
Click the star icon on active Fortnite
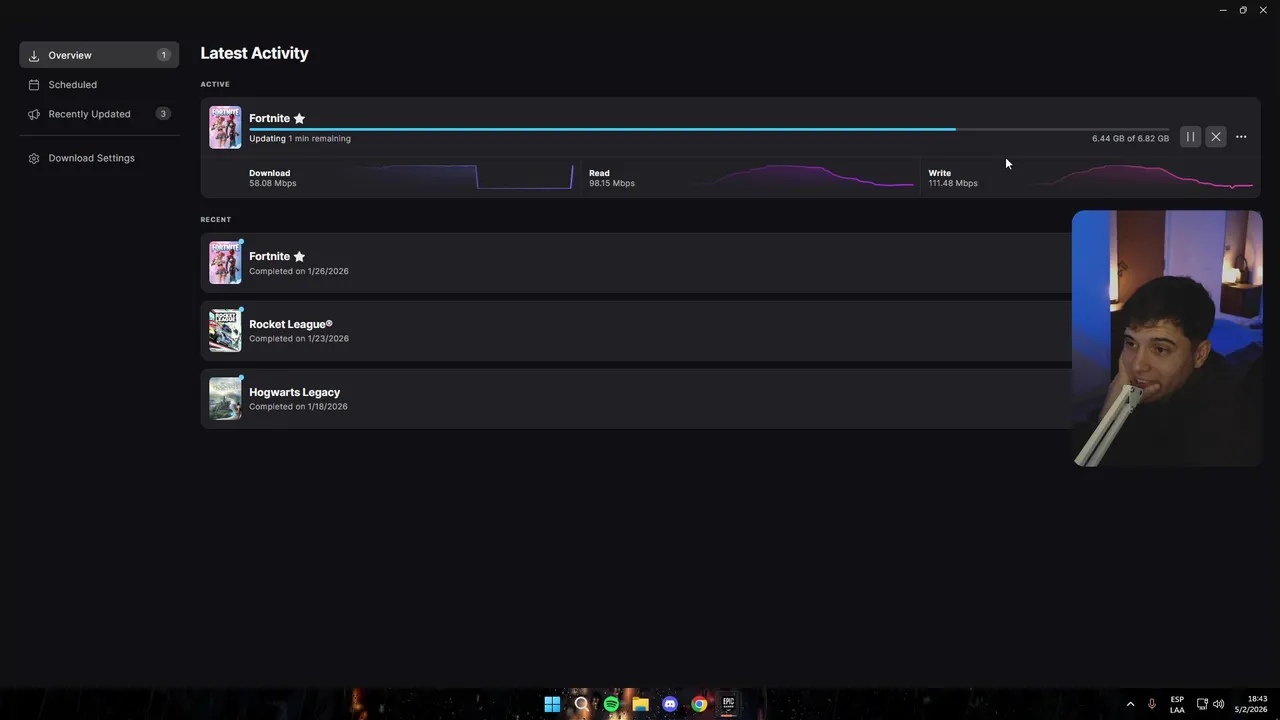299,118
